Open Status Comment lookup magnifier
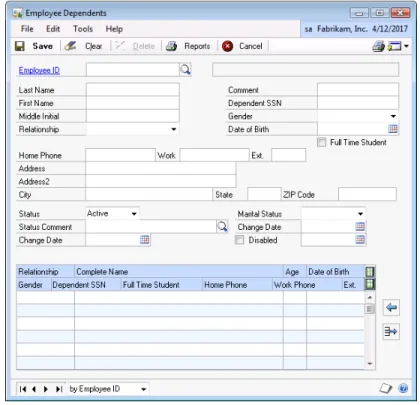 [222, 227]
